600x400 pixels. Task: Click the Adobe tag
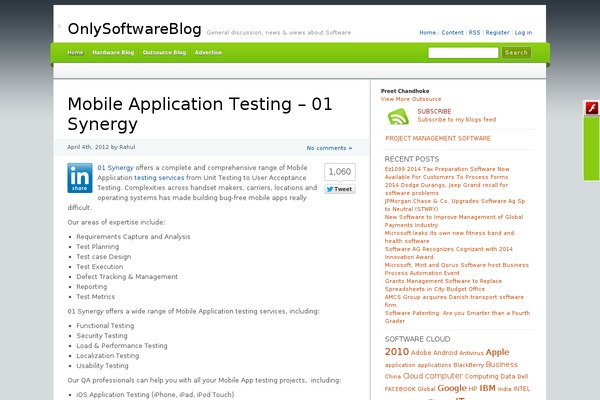click(x=421, y=353)
